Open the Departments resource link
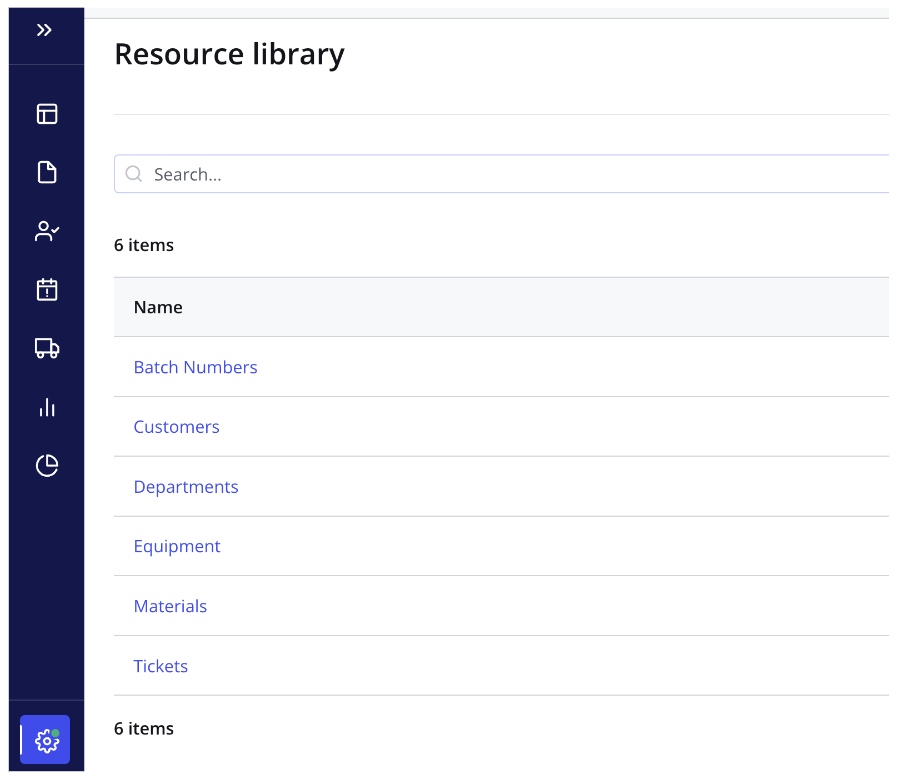This screenshot has width=902, height=782. (x=186, y=487)
